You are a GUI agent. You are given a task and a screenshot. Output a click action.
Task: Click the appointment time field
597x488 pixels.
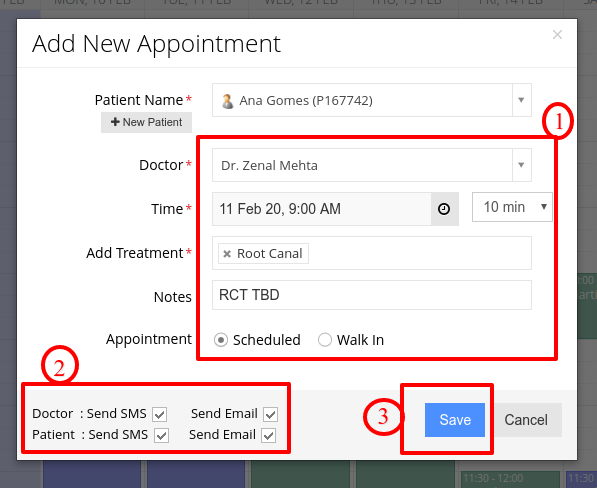[322, 209]
